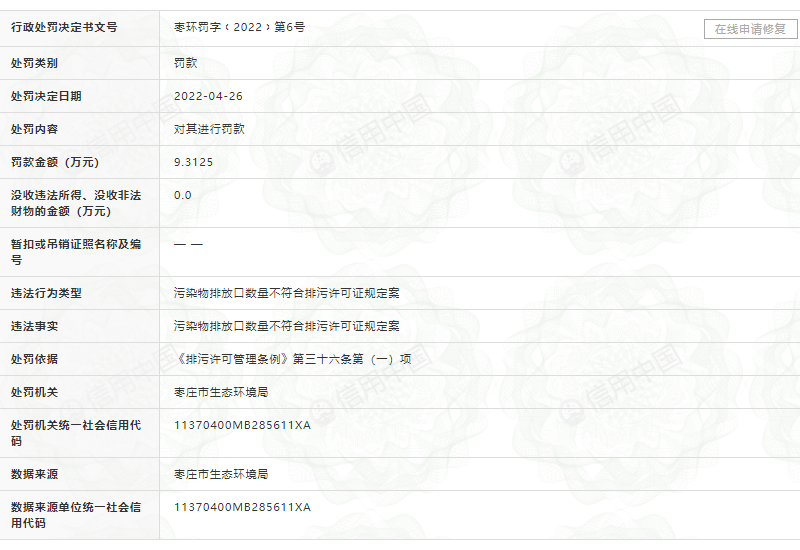Click the 处罚类别 label
Image resolution: width=800 pixels, height=550 pixels.
coord(34,63)
